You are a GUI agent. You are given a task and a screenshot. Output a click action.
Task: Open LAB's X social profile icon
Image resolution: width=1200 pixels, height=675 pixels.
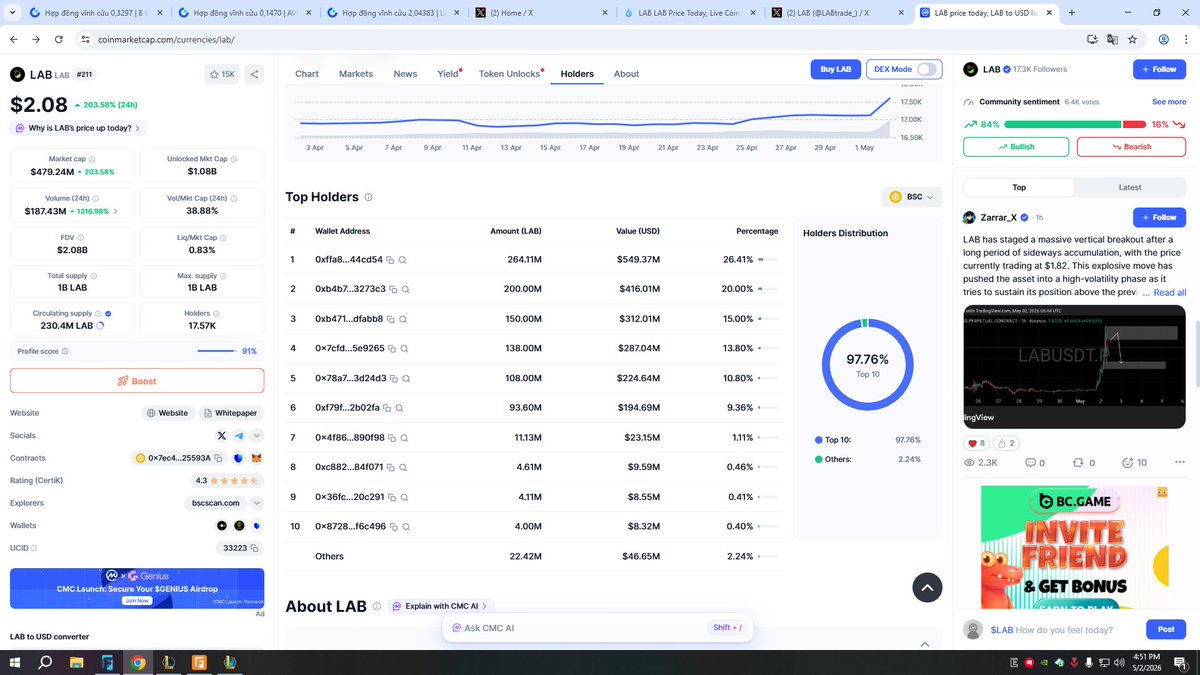[222, 436]
